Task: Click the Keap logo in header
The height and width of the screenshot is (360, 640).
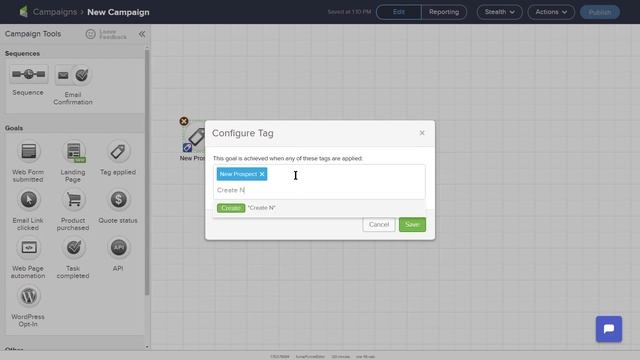Action: tap(24, 11)
